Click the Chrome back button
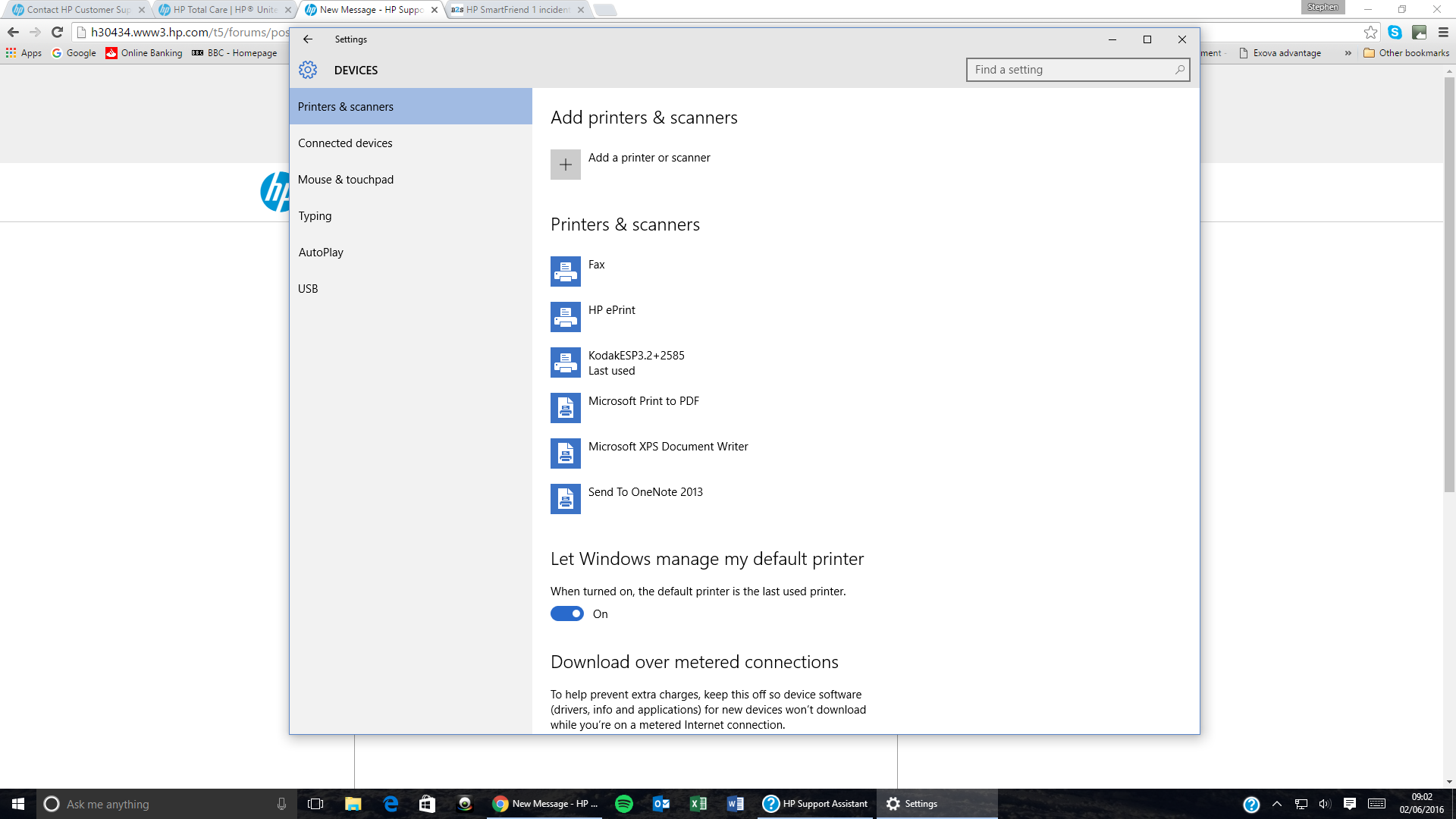Screen dimensions: 1456x819 click(13, 32)
